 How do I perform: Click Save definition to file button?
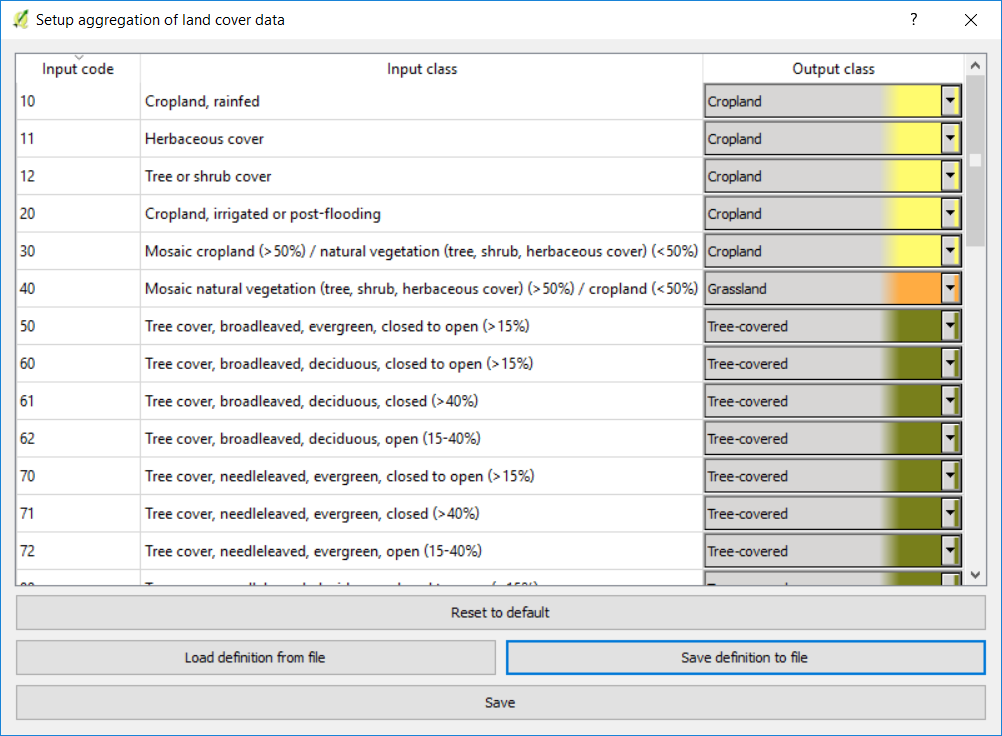tap(745, 657)
